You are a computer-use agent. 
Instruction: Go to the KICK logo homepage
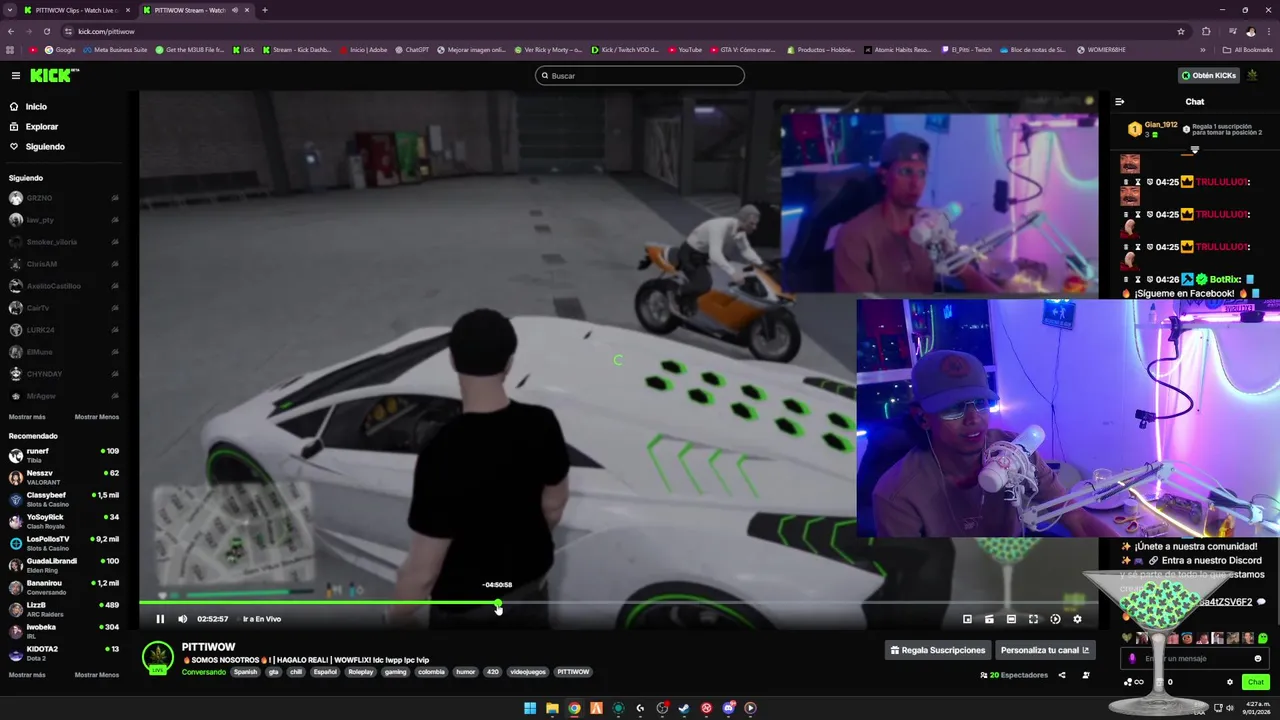54,75
